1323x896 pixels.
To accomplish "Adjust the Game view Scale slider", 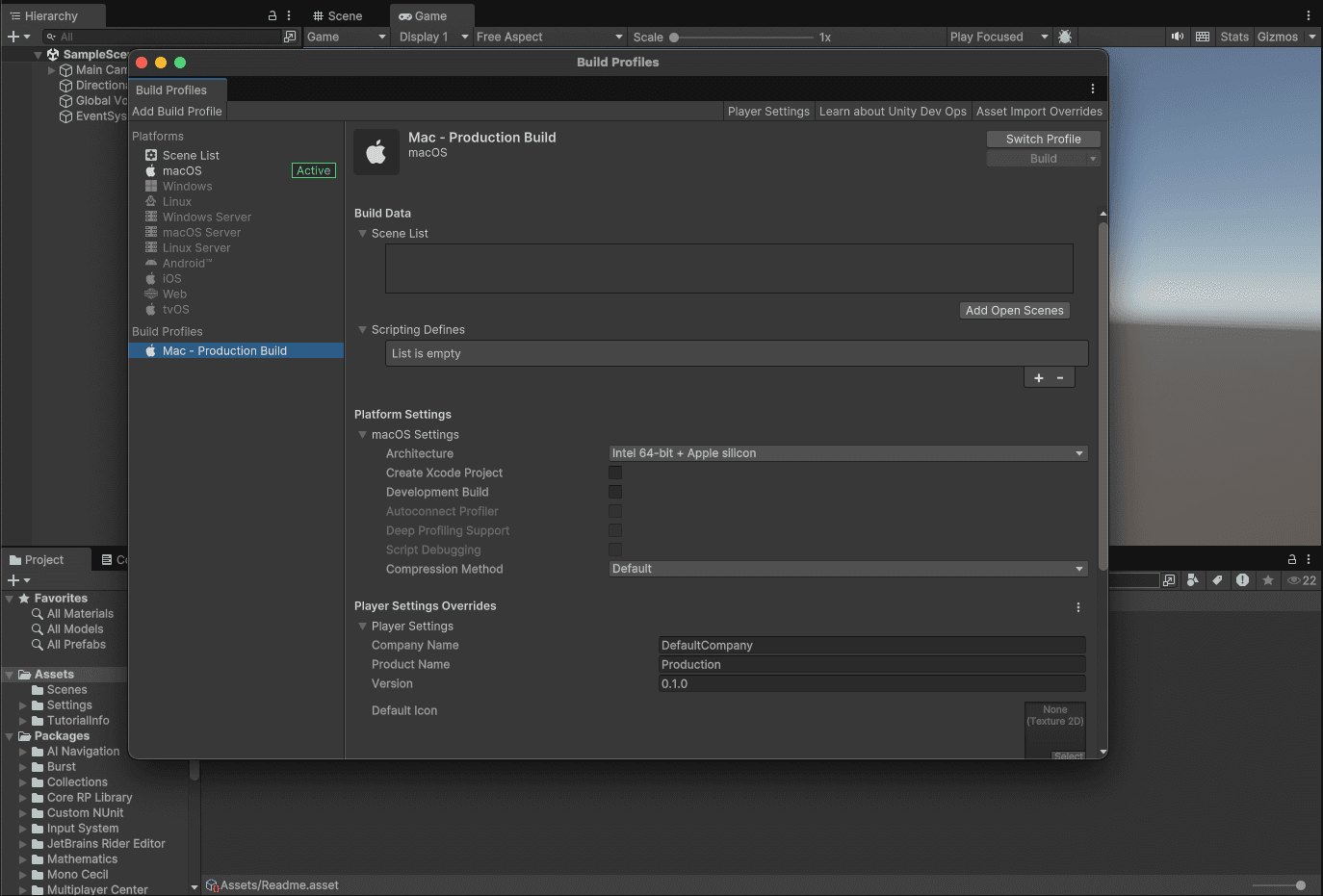I will (x=674, y=38).
